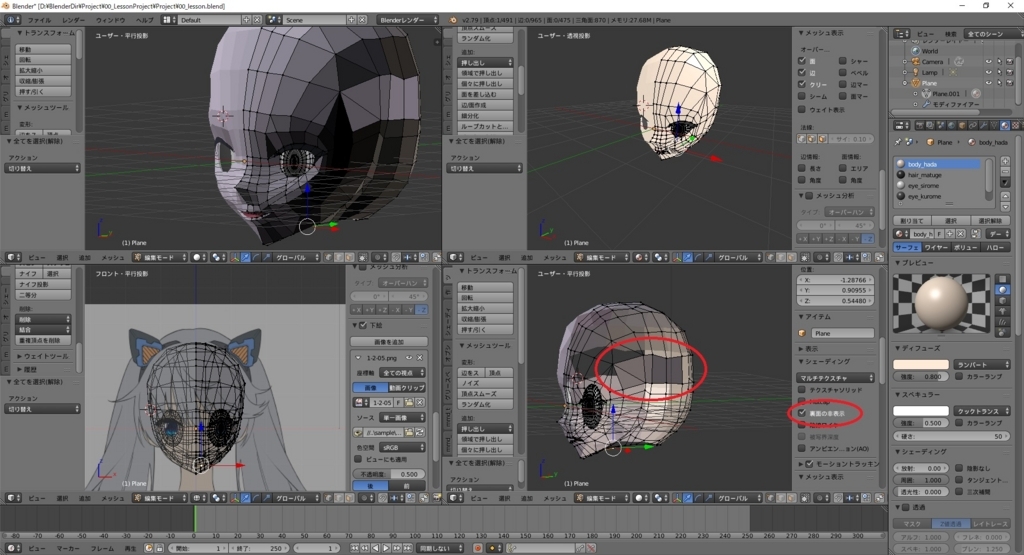Click the 割り当て assign button
Image resolution: width=1024 pixels, height=555 pixels.
(x=910, y=220)
